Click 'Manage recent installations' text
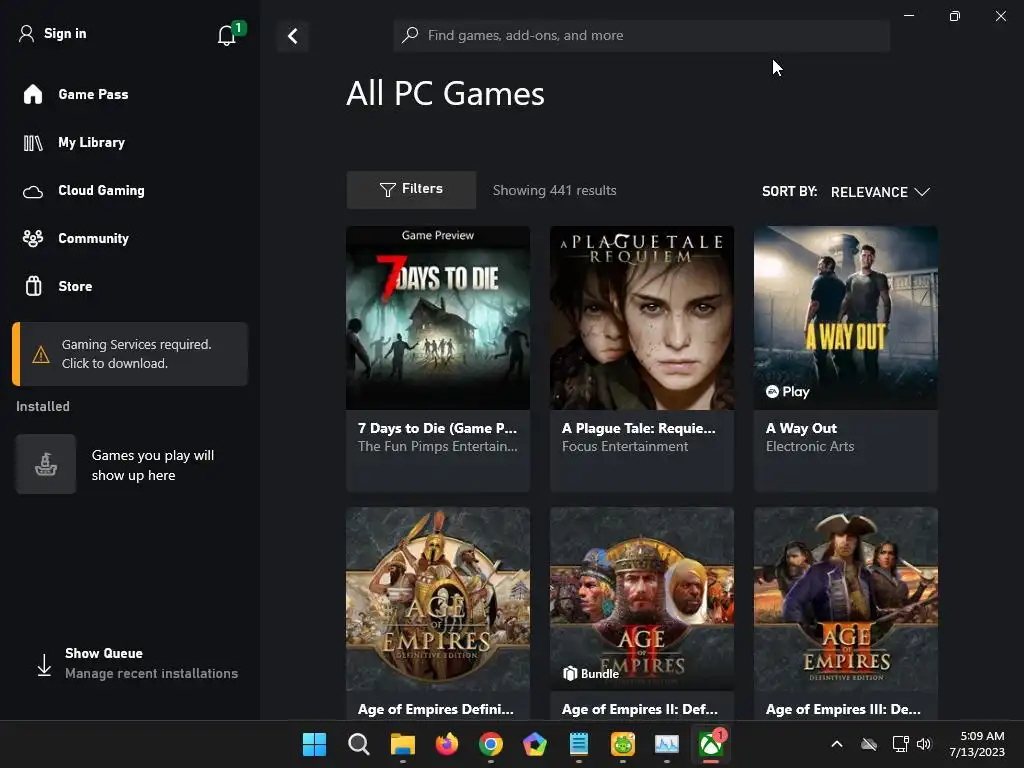 click(x=152, y=673)
